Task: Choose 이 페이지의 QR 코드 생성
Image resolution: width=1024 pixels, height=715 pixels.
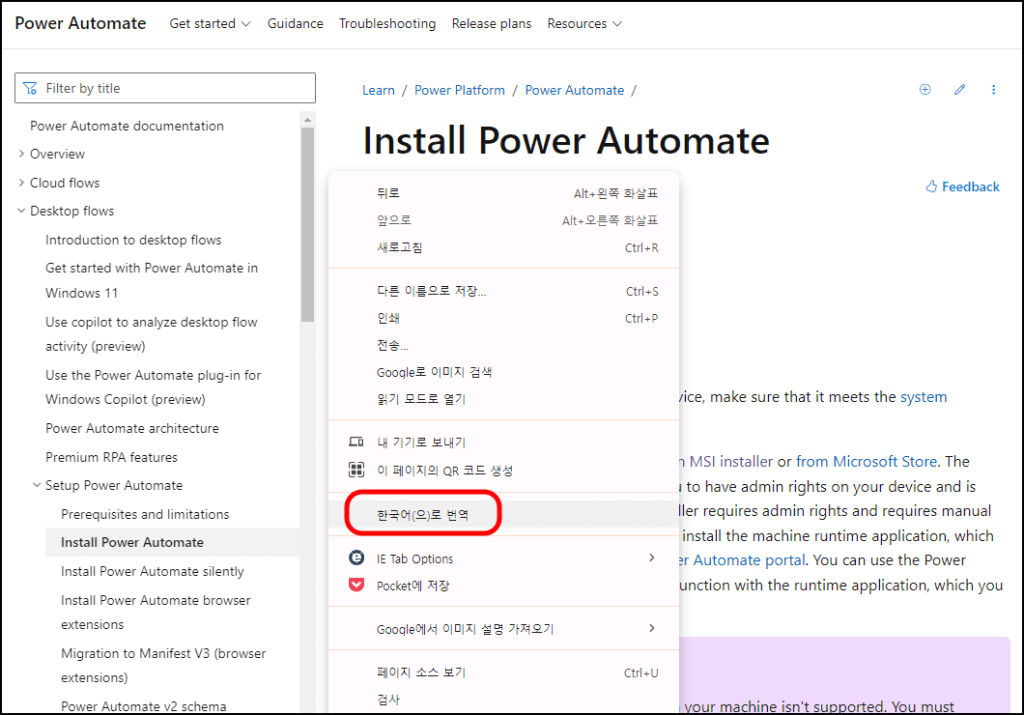Action: (x=504, y=470)
